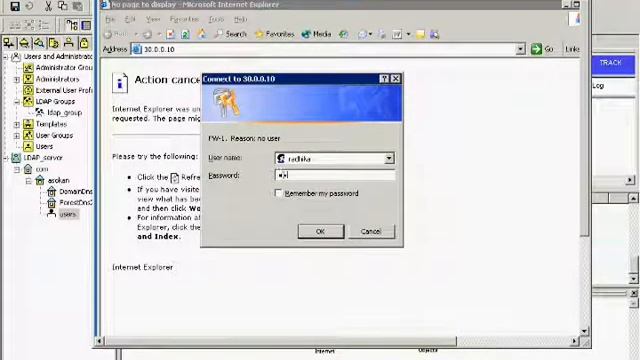Click the Links toolbar label in Internet Explorer
This screenshot has width=640, height=360.
coord(572,49)
